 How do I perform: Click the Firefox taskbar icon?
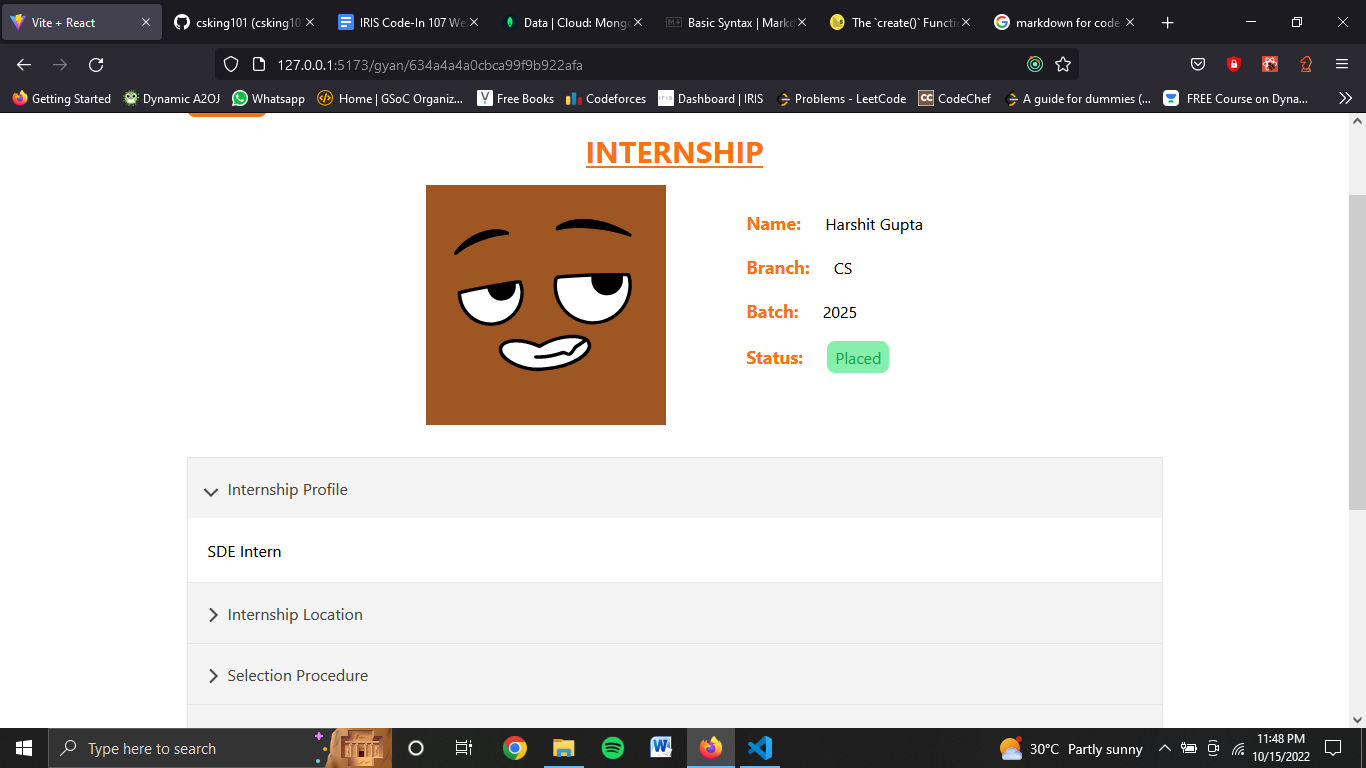click(x=711, y=748)
